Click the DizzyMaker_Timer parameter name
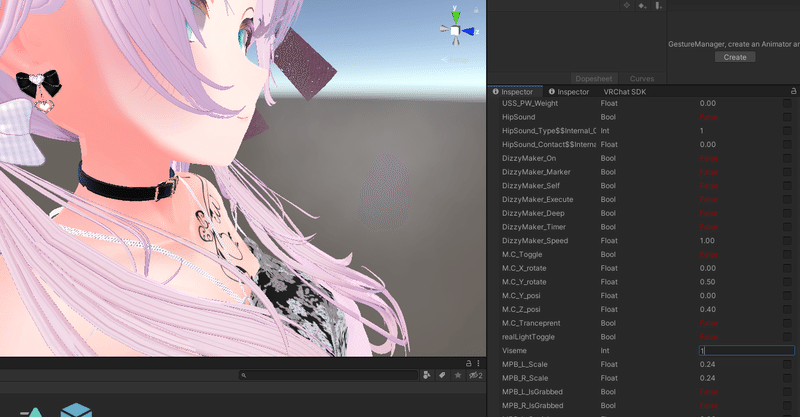This screenshot has width=800, height=417. 534,227
